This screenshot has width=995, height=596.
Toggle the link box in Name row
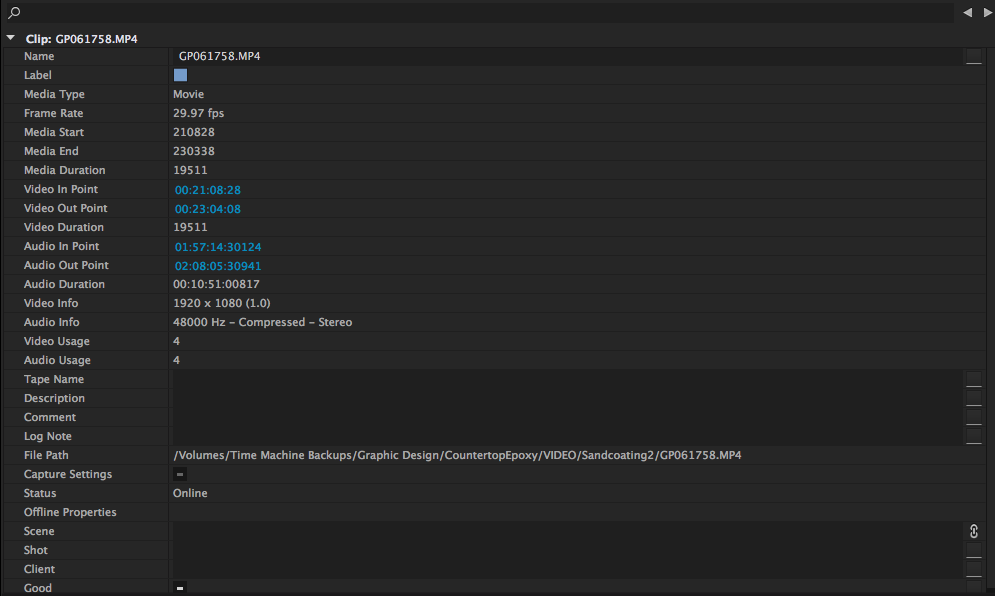[x=973, y=56]
